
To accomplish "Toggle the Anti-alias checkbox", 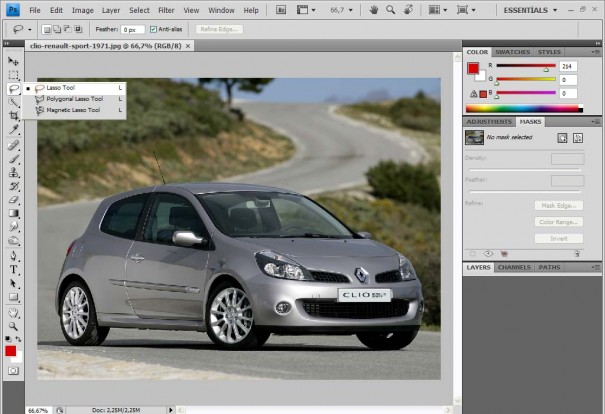I will [x=153, y=29].
